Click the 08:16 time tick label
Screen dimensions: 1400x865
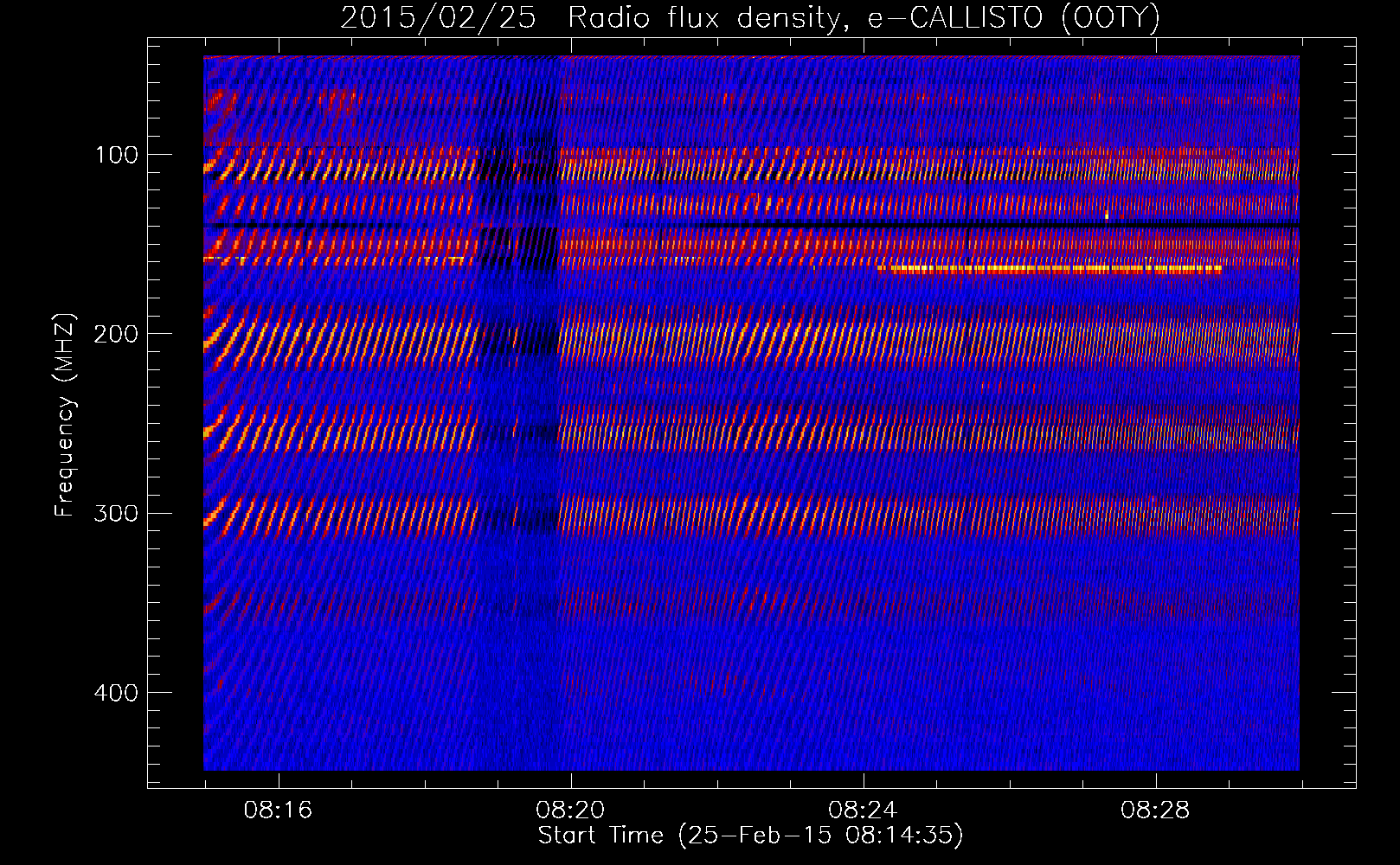coord(278,810)
